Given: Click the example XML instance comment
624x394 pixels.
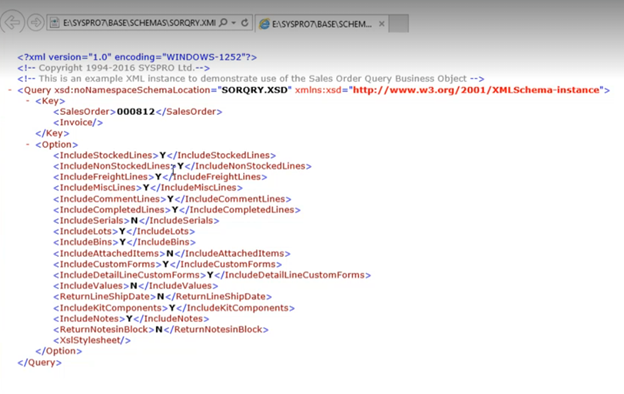Looking at the screenshot, I should point(251,79).
